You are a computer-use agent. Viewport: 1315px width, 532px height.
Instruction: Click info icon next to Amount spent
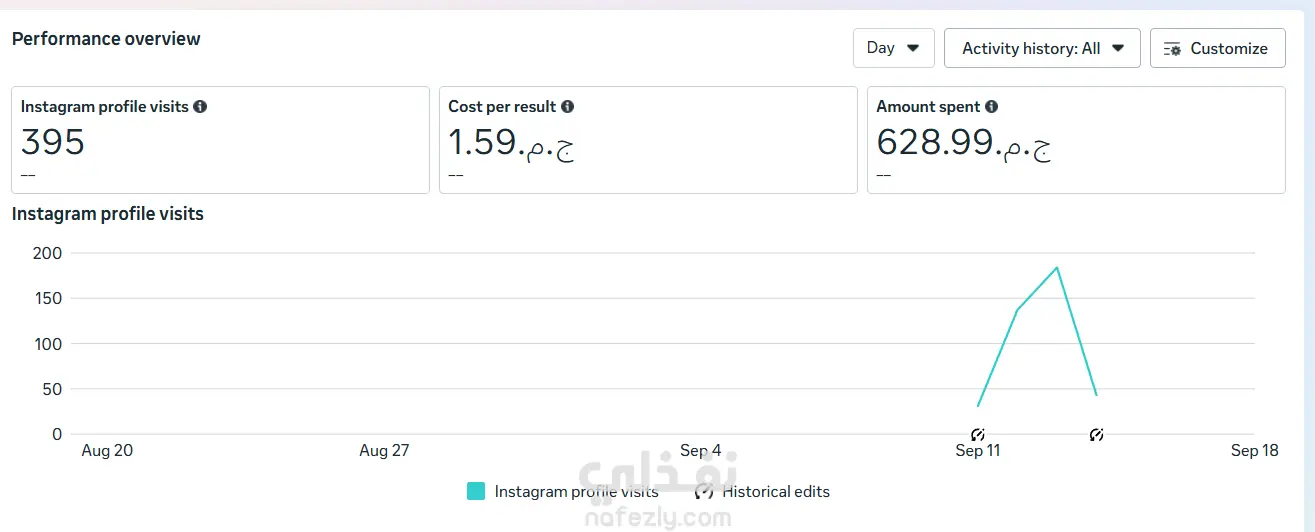pos(991,107)
